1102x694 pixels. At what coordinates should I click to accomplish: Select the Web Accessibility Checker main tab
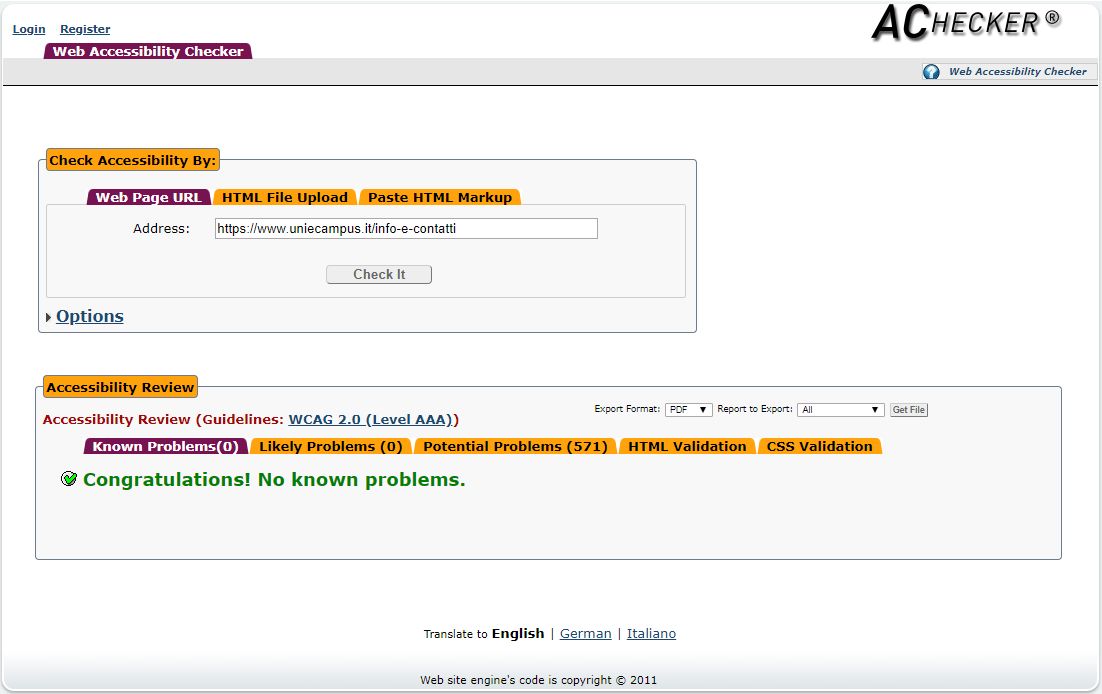coord(148,51)
